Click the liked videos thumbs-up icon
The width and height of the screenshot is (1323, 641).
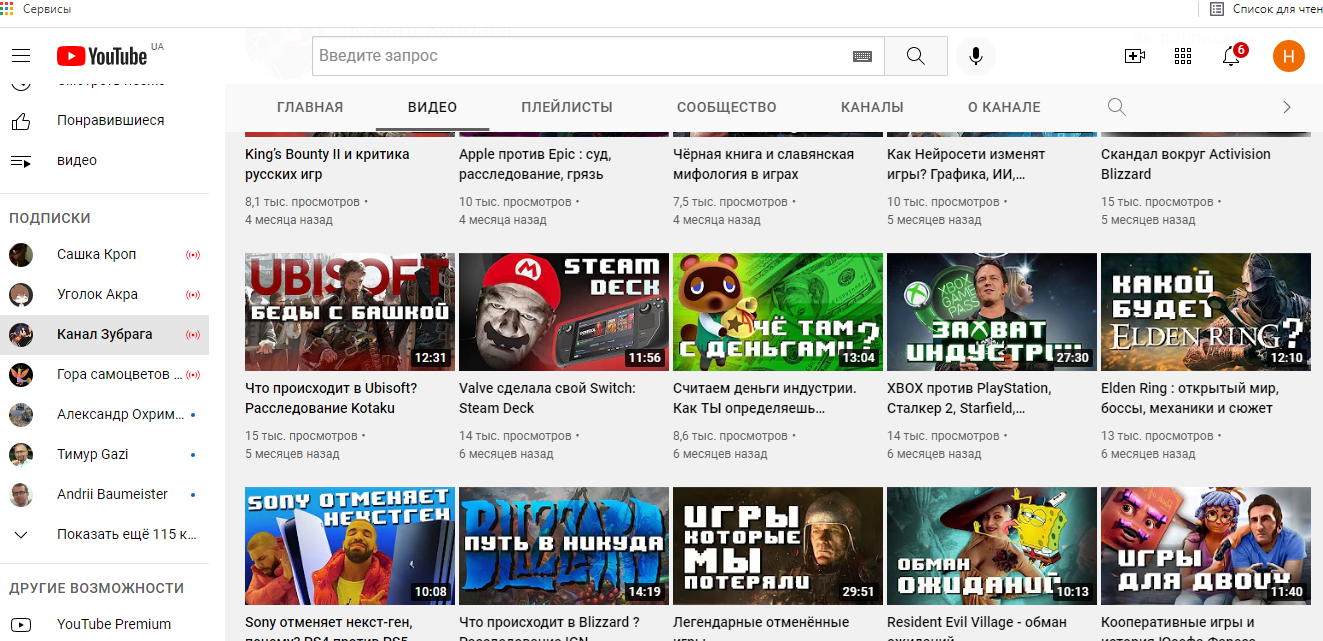21,121
